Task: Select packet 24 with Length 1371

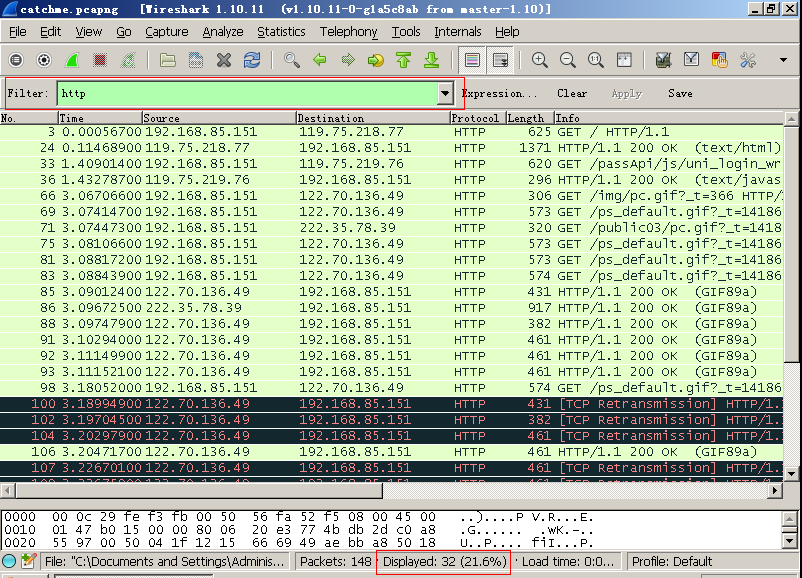Action: click(x=391, y=148)
